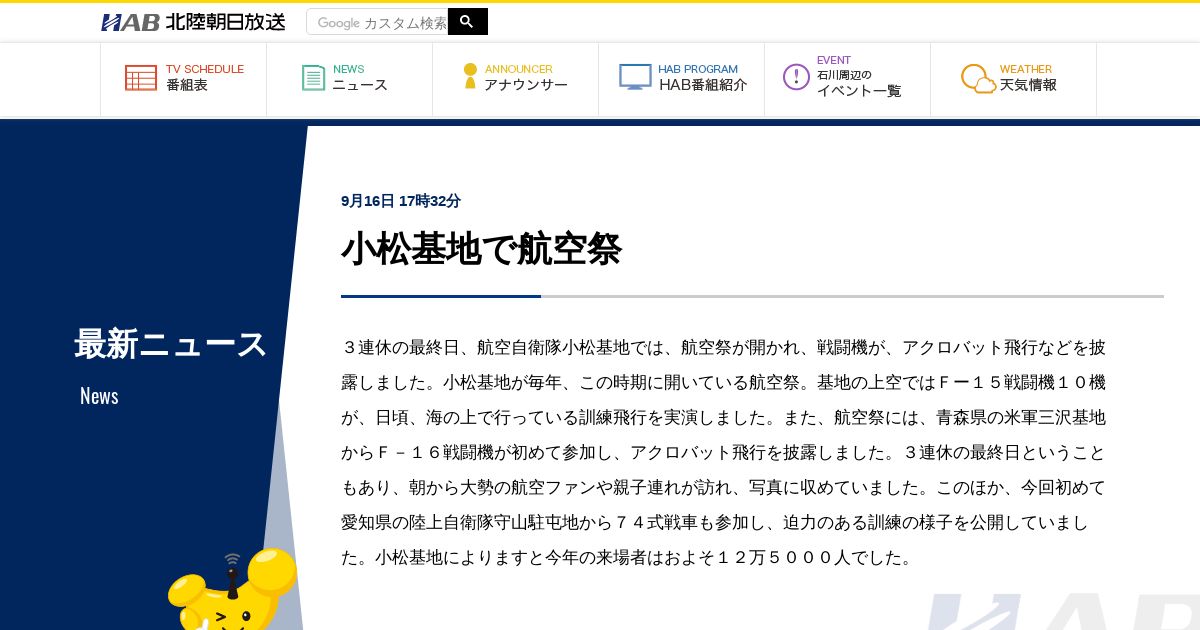Focus the Google custom search field
This screenshot has height=630, width=1200.
tap(378, 22)
